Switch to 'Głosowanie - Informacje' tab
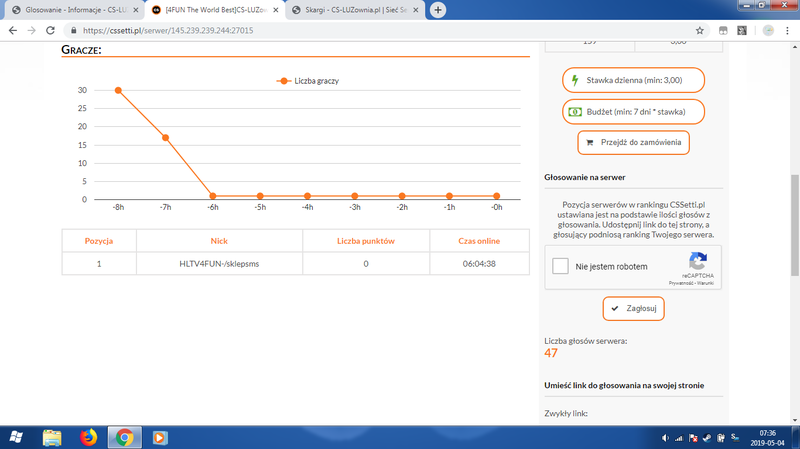 (x=70, y=10)
